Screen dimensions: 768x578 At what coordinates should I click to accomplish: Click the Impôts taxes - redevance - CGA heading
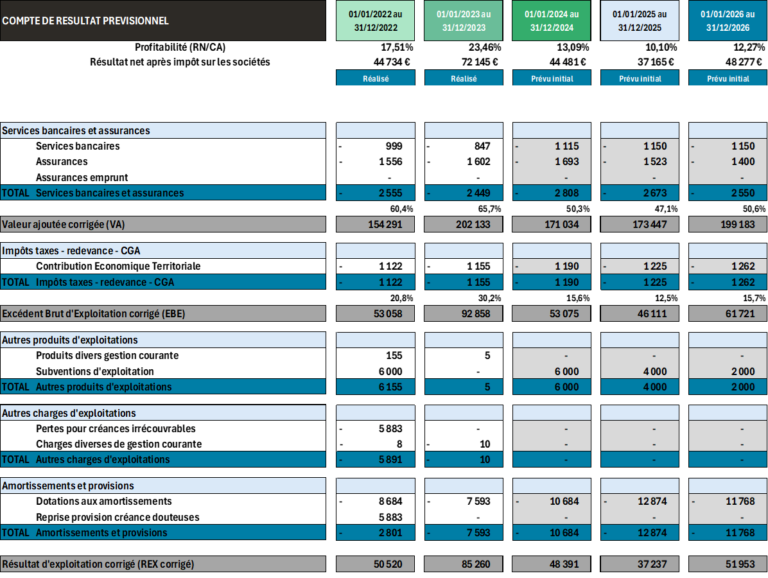(163, 249)
